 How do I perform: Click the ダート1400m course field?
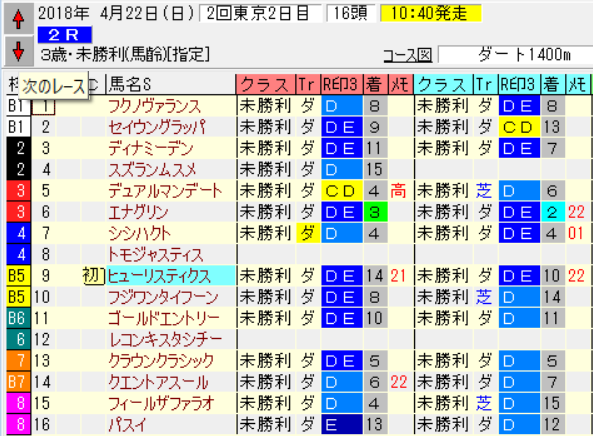pyautogui.click(x=515, y=55)
